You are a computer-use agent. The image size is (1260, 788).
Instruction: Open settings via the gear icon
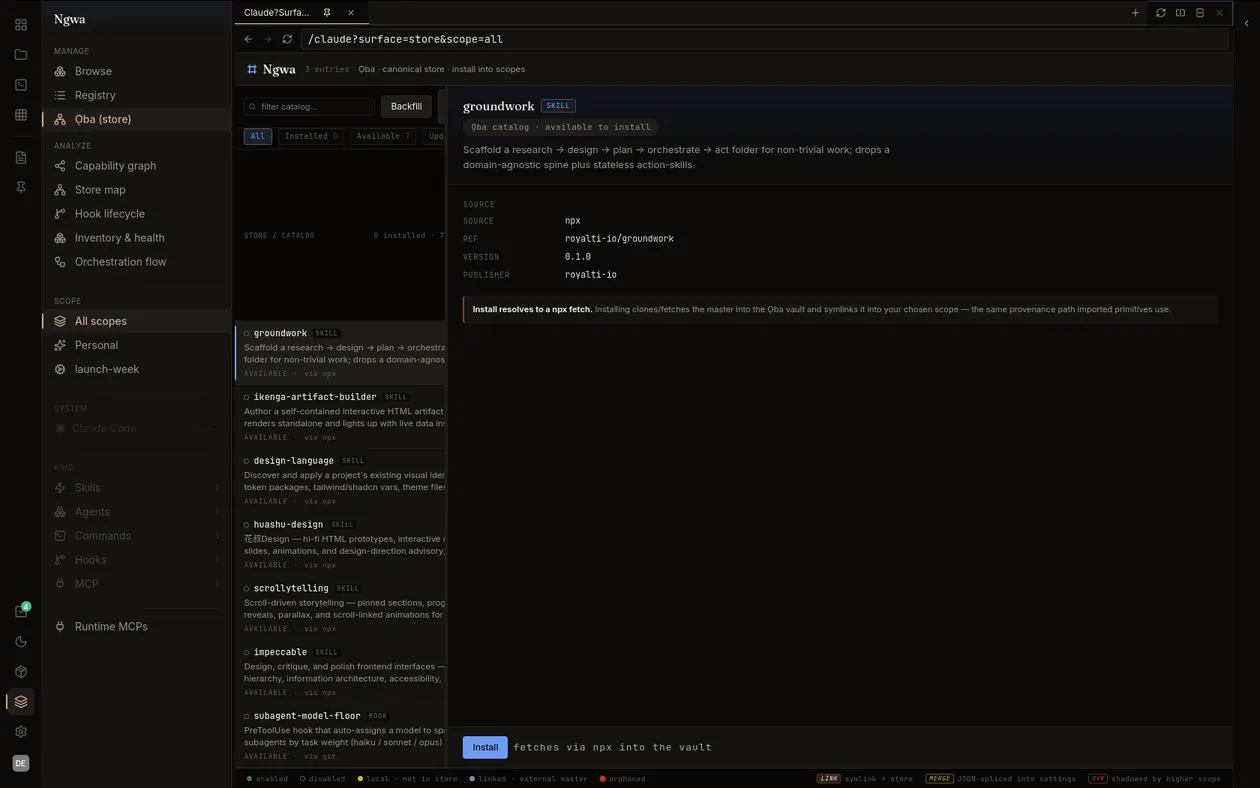coord(20,732)
